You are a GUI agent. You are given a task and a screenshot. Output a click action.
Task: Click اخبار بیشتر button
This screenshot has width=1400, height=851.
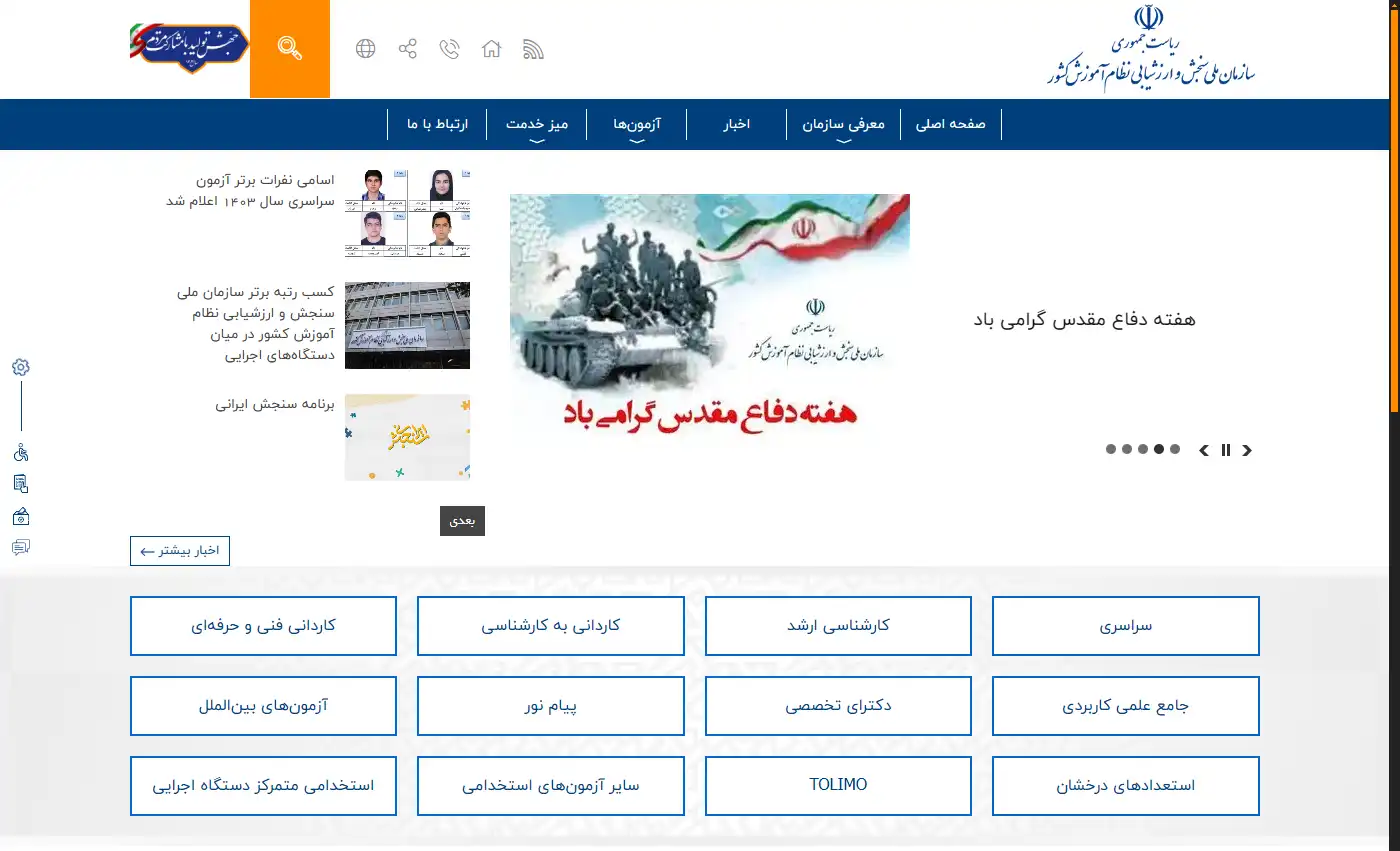tap(180, 551)
